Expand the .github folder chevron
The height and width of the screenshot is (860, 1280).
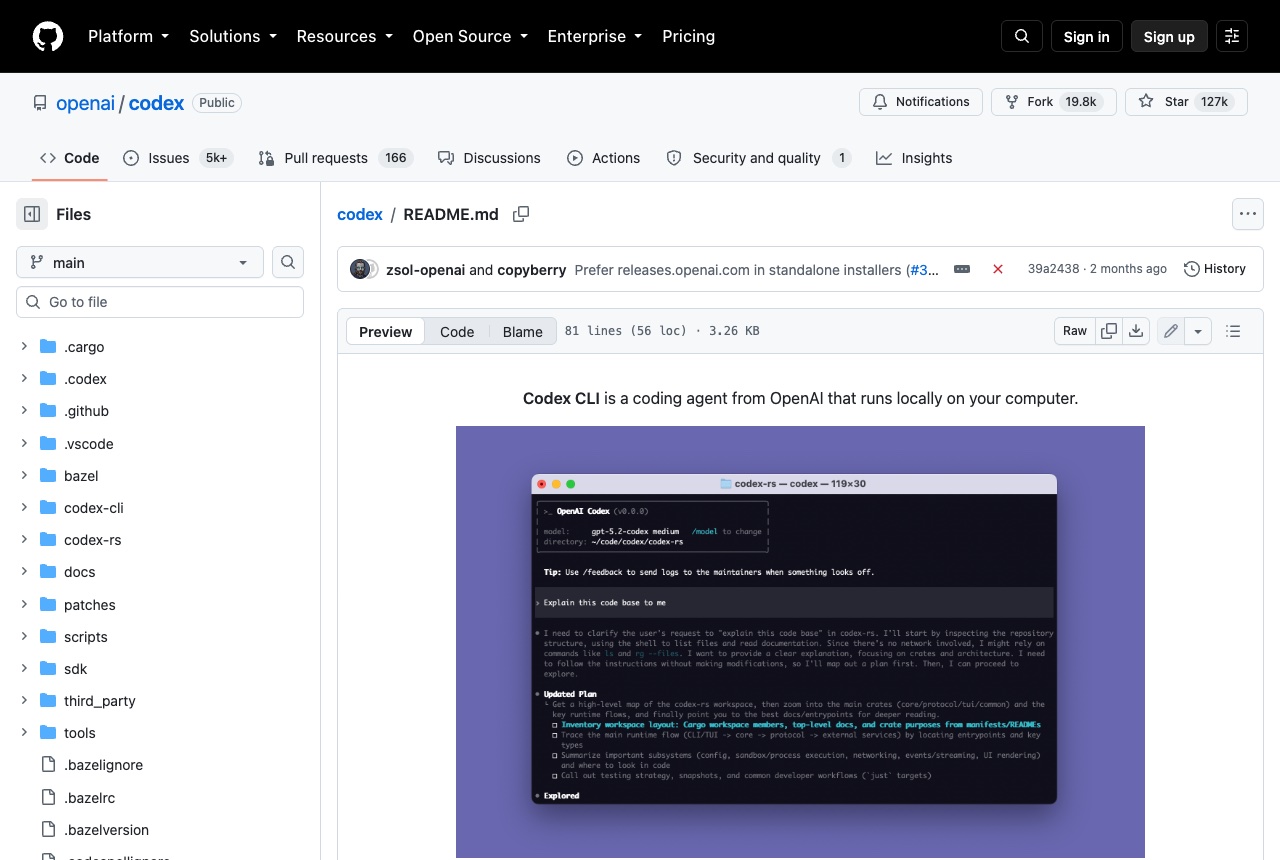tap(24, 411)
